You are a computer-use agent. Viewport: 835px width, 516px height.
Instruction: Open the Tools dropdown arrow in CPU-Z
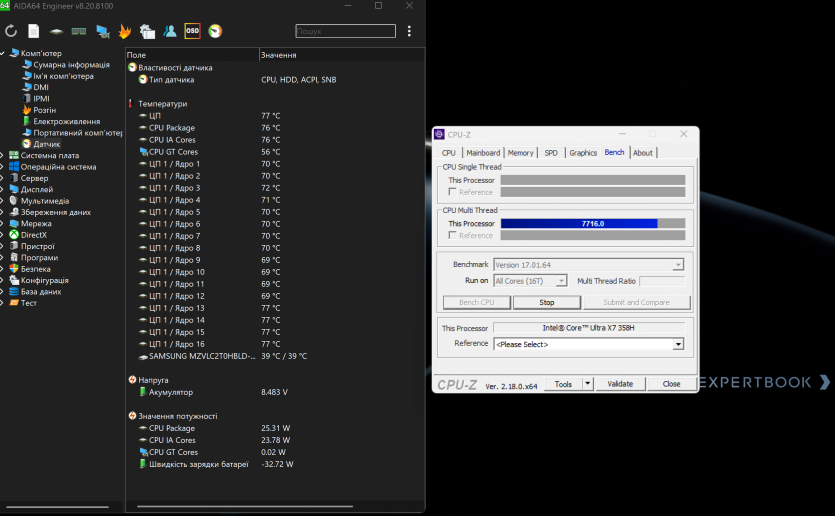(588, 384)
